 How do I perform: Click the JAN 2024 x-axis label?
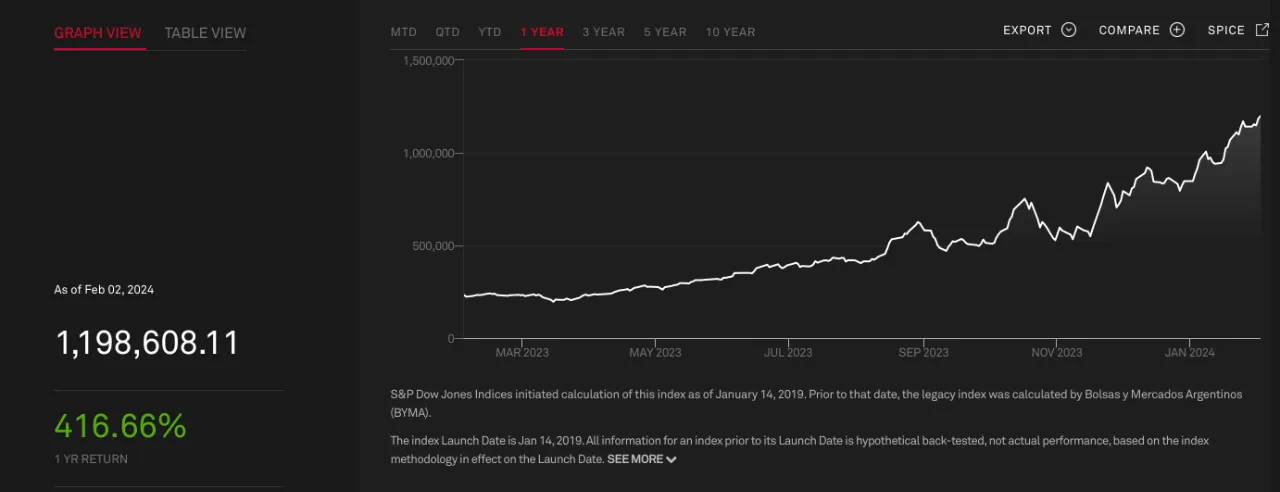(1189, 353)
